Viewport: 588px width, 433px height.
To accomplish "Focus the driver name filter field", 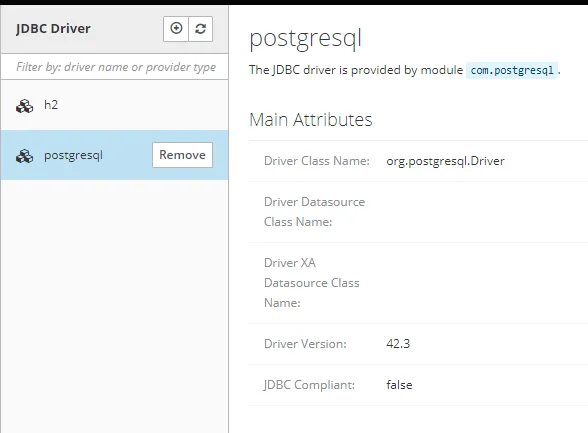I will [x=114, y=67].
